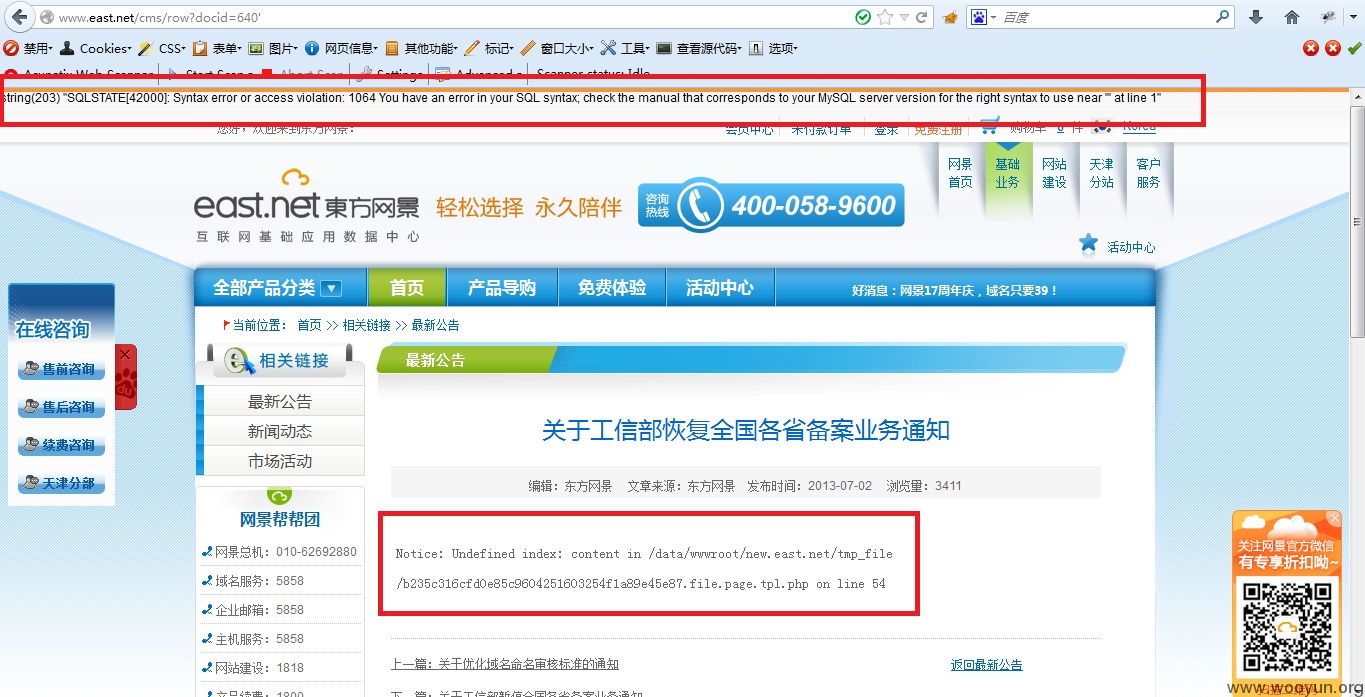Viewport: 1365px width, 697px height.
Task: Open the 表单 dropdown menu
Action: [x=217, y=48]
